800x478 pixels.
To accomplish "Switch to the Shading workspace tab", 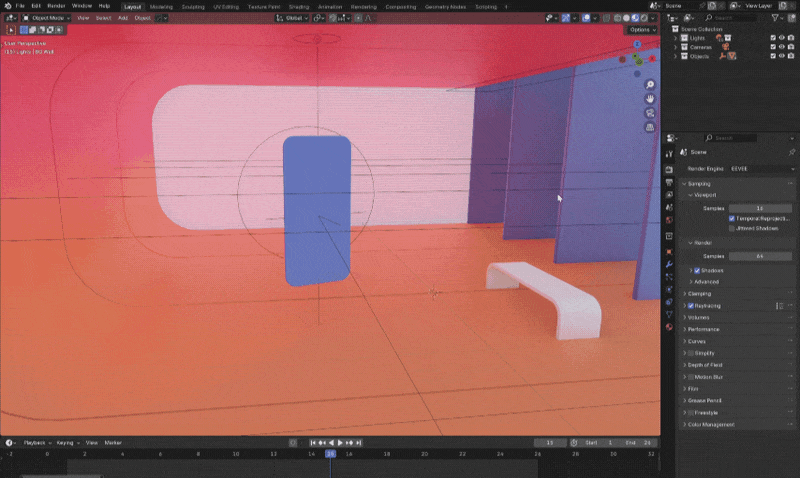I will coord(299,6).
